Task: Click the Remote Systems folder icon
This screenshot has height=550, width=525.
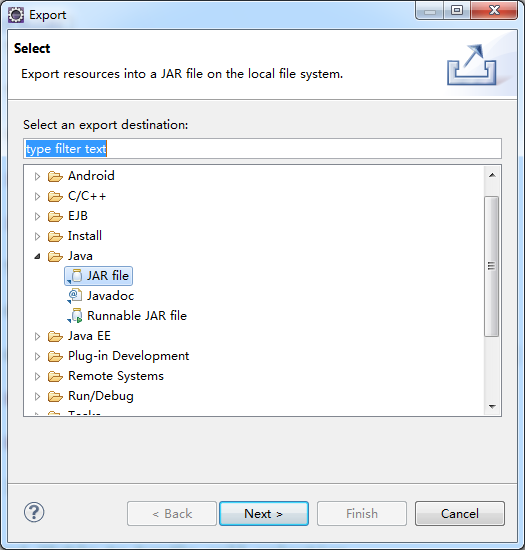Action: tap(55, 376)
